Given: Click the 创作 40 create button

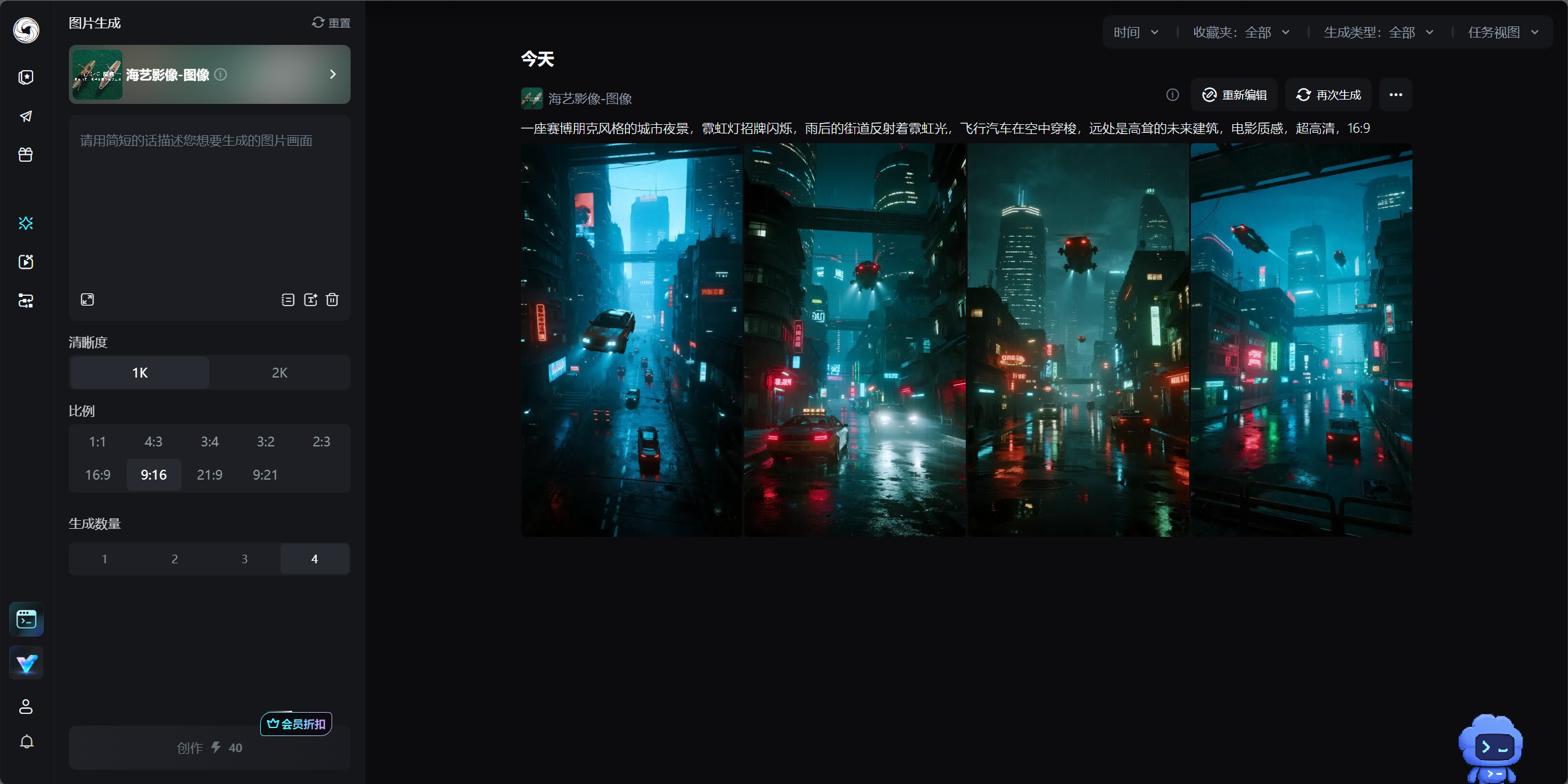Looking at the screenshot, I should click(x=210, y=748).
